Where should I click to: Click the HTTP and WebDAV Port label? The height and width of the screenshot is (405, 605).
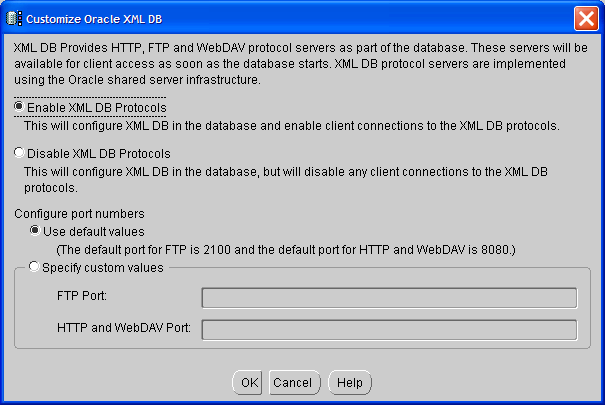tap(127, 329)
